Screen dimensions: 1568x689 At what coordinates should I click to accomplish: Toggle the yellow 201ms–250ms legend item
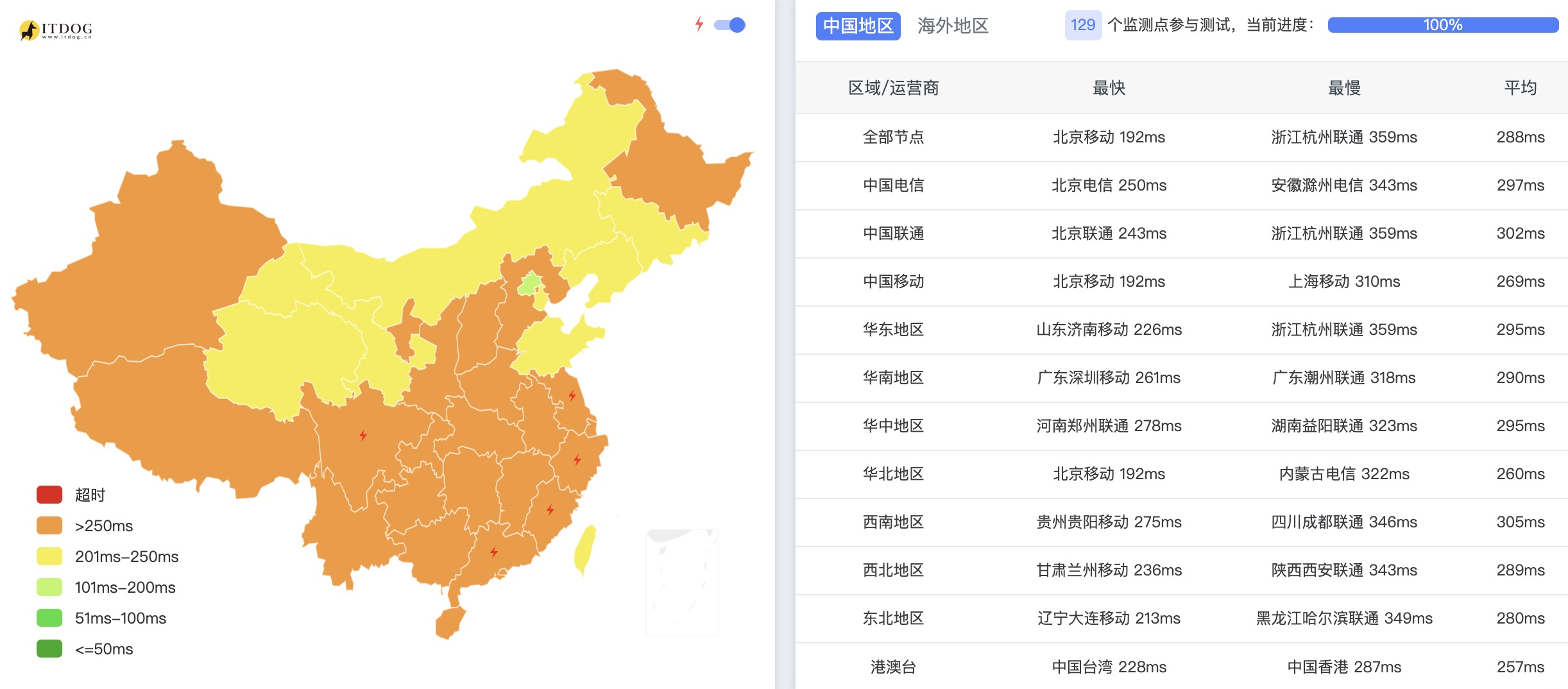(108, 556)
